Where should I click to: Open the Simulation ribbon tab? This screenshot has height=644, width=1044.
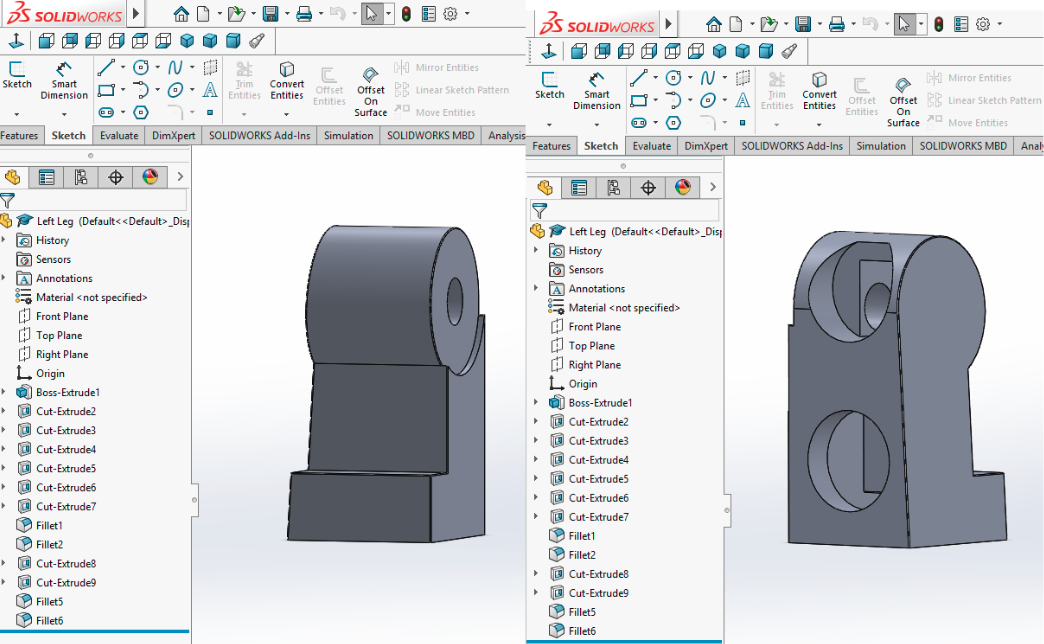coord(347,135)
